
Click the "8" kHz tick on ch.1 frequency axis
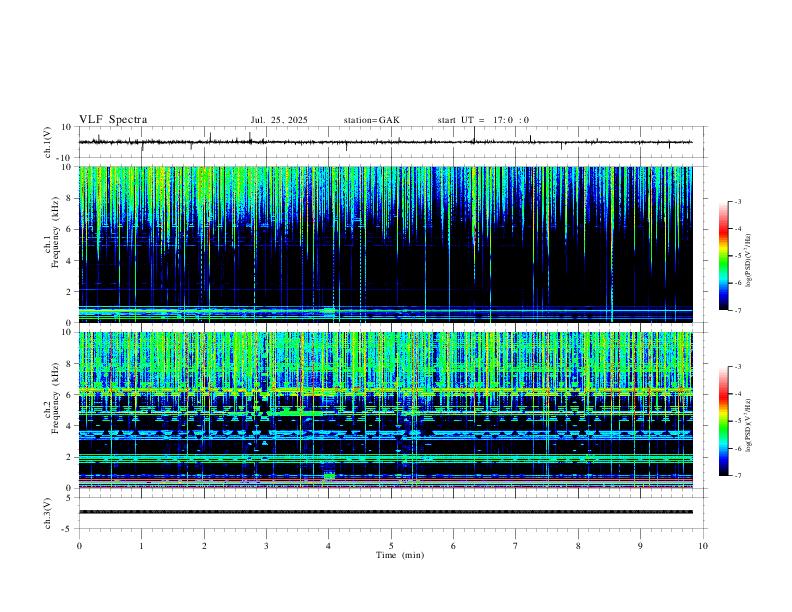(71, 198)
